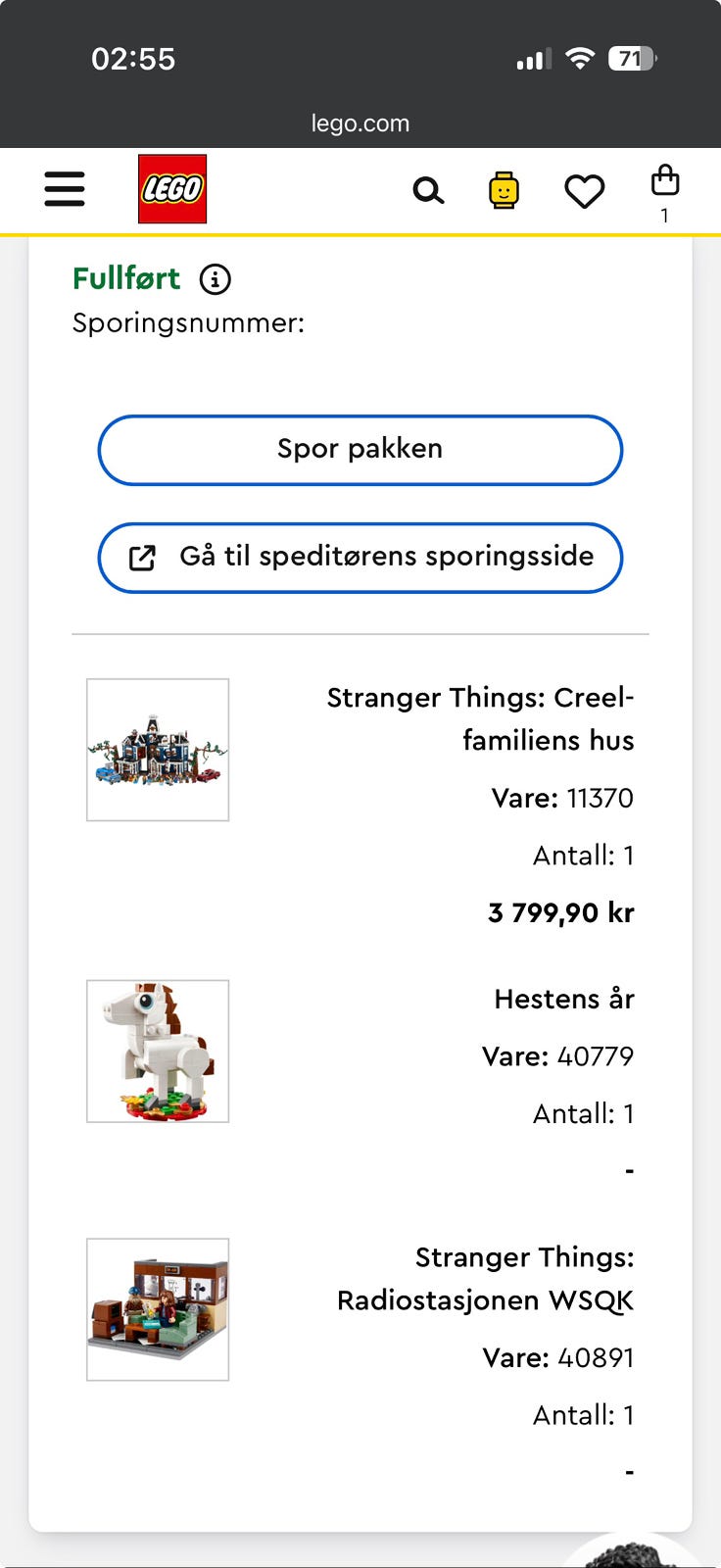Open the Hestens år product title
Image resolution: width=721 pixels, height=1568 pixels.
[564, 999]
